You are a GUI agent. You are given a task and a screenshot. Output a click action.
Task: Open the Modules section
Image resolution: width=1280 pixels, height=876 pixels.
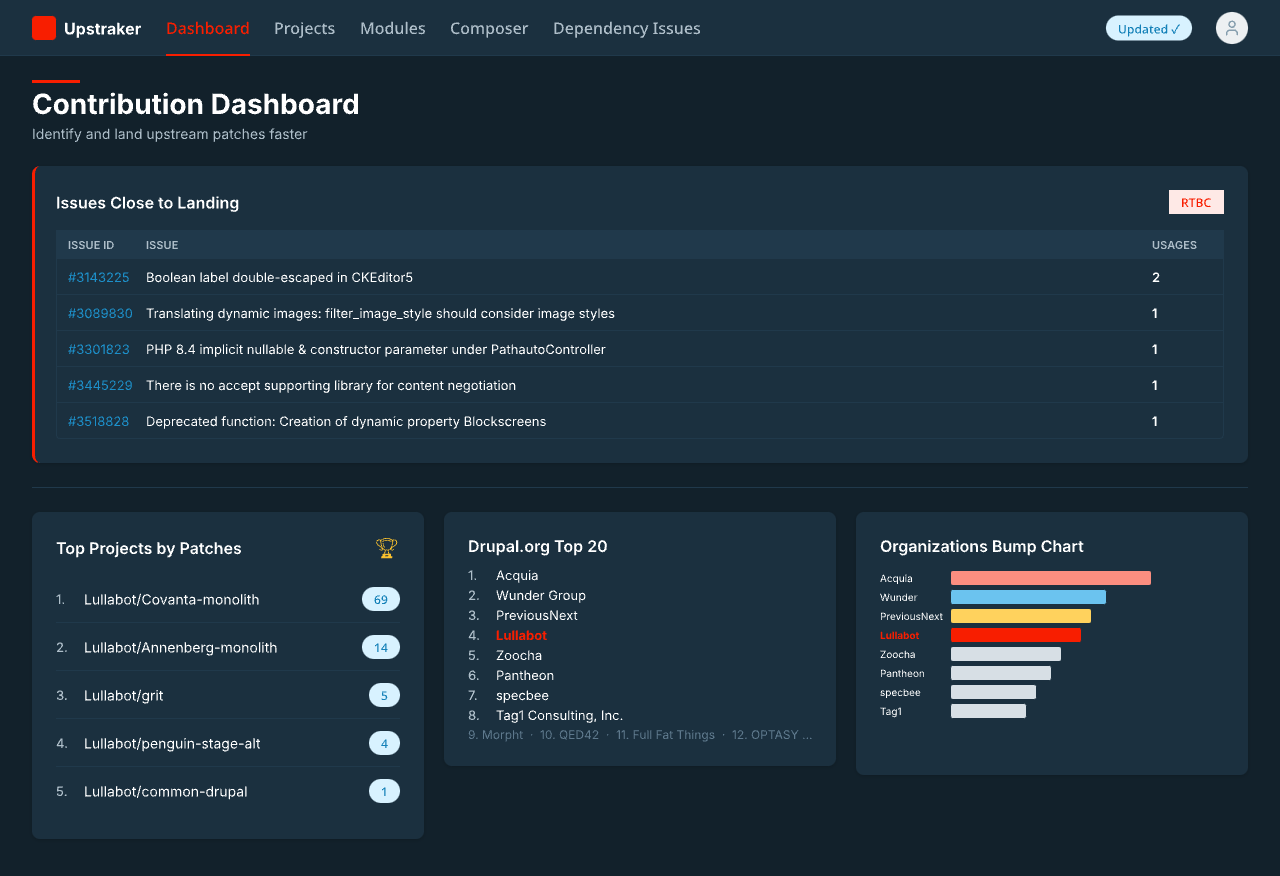click(392, 28)
